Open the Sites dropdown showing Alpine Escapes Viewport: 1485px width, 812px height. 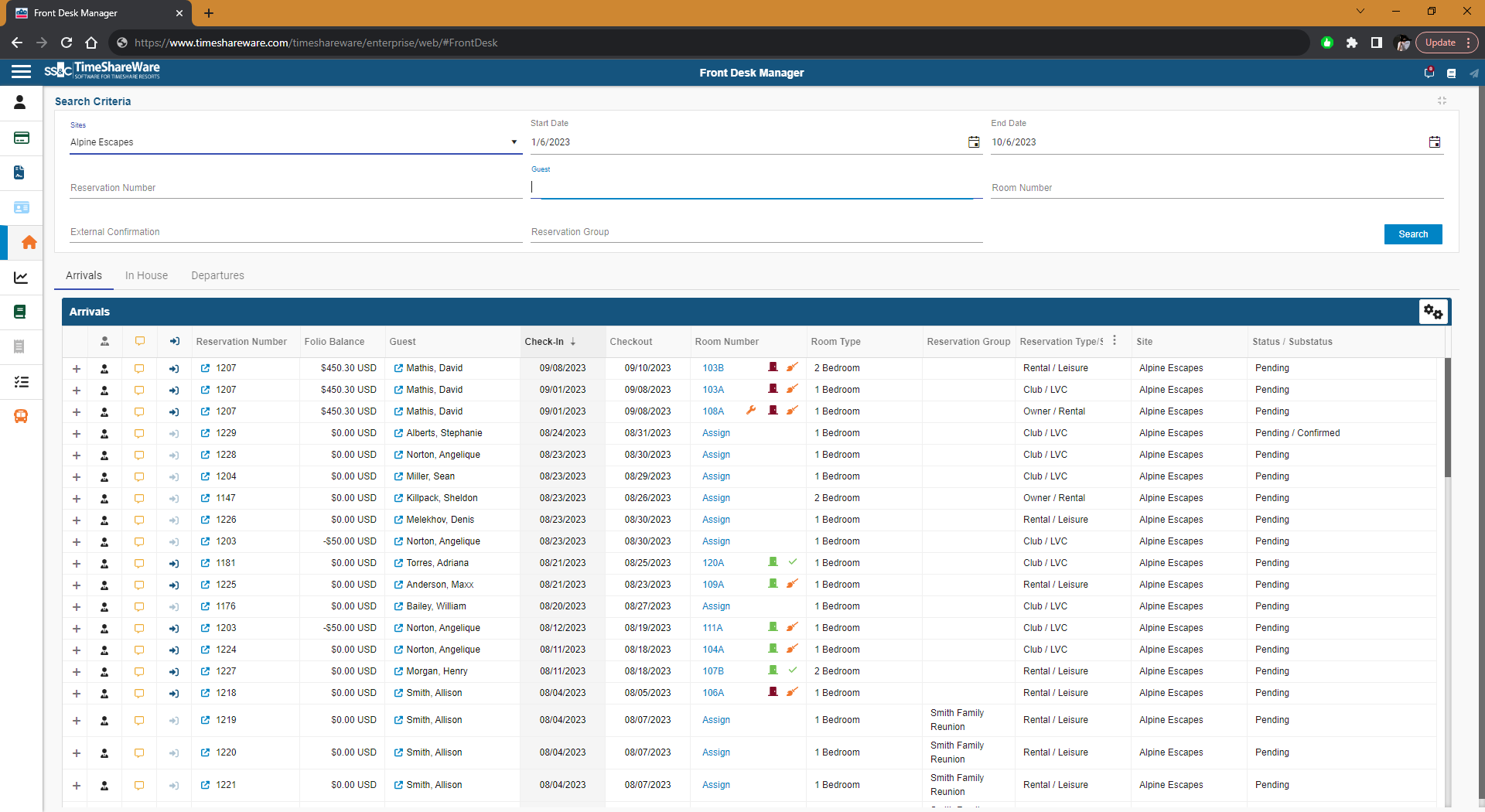513,142
